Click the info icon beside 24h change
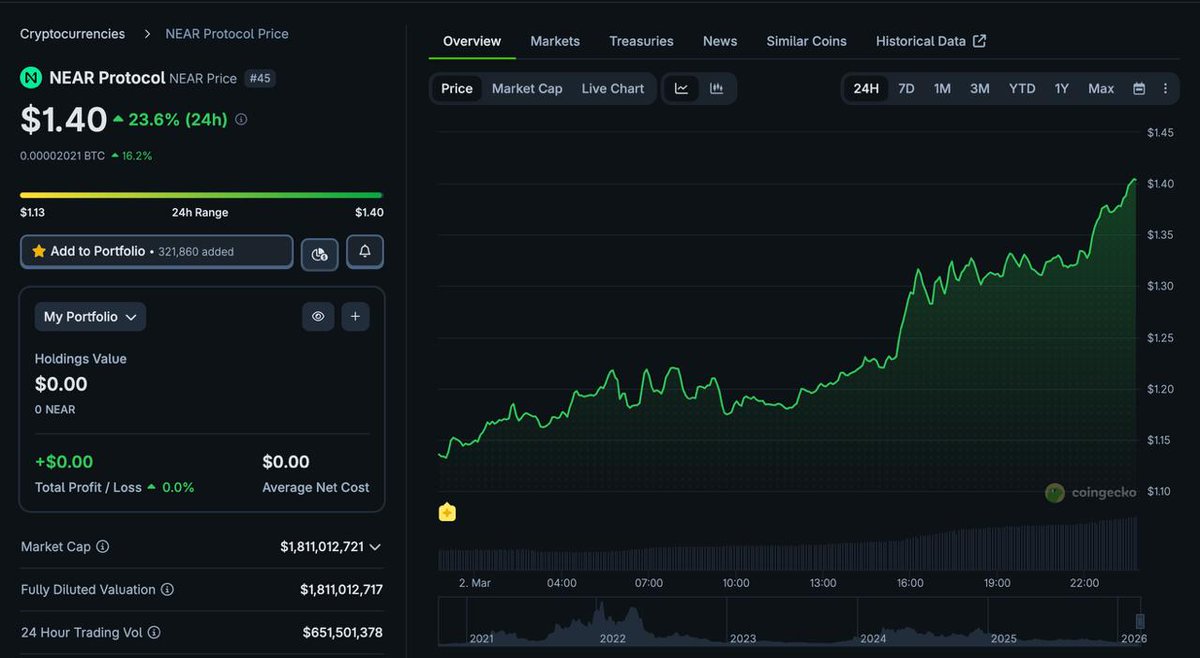 [x=241, y=120]
